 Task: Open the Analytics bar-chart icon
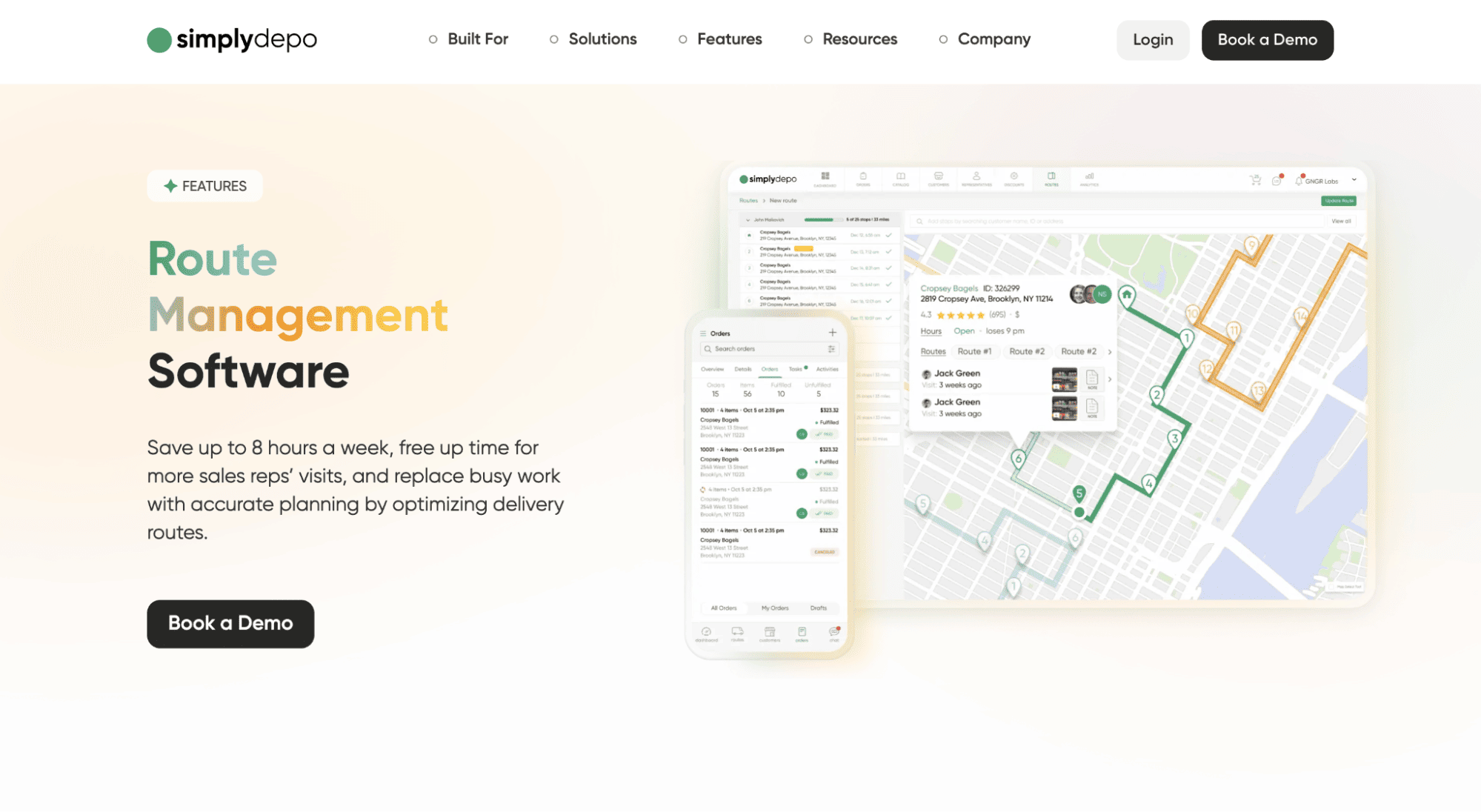[1089, 178]
